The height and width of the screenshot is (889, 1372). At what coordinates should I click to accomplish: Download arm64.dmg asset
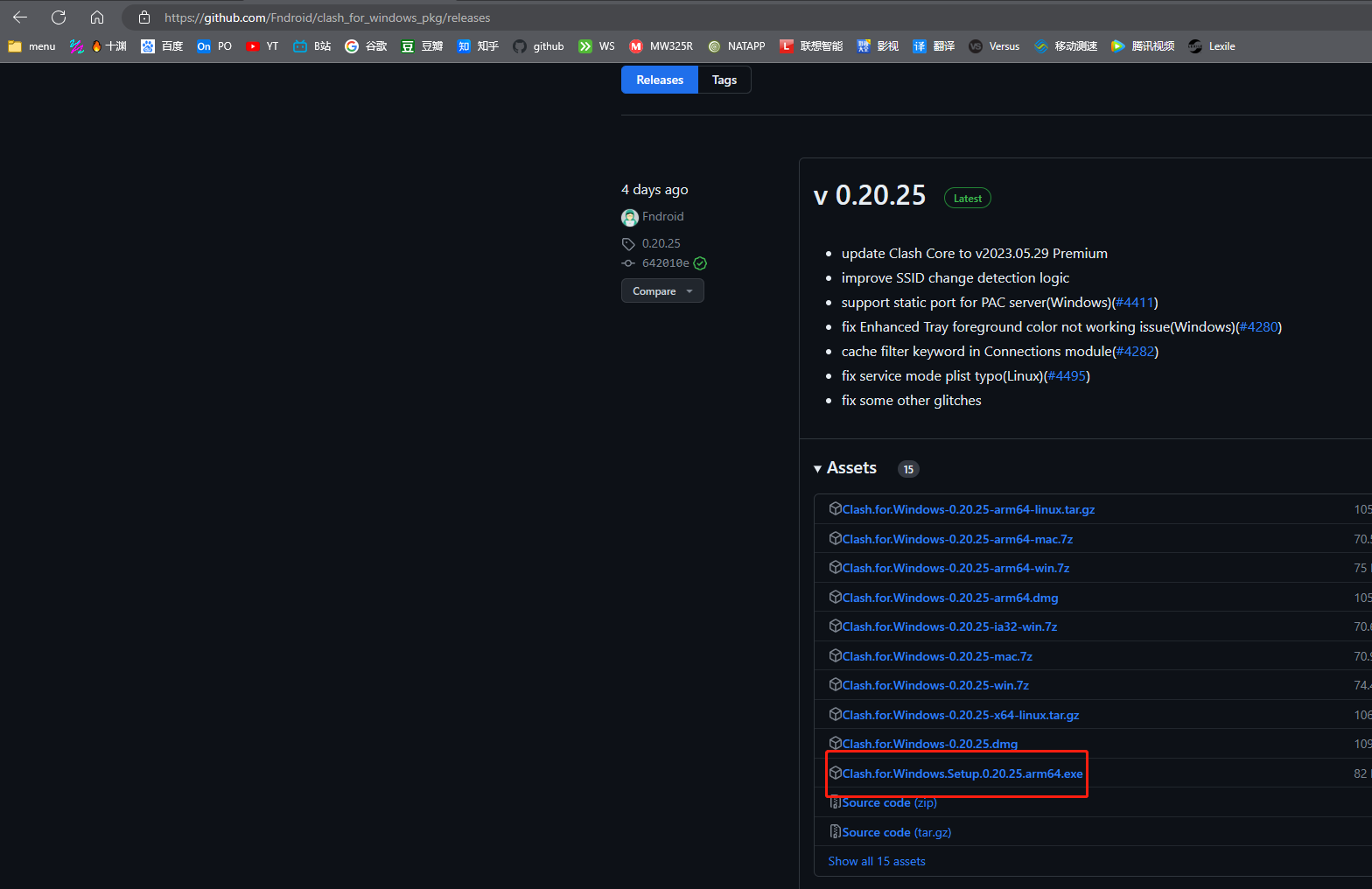coord(950,598)
